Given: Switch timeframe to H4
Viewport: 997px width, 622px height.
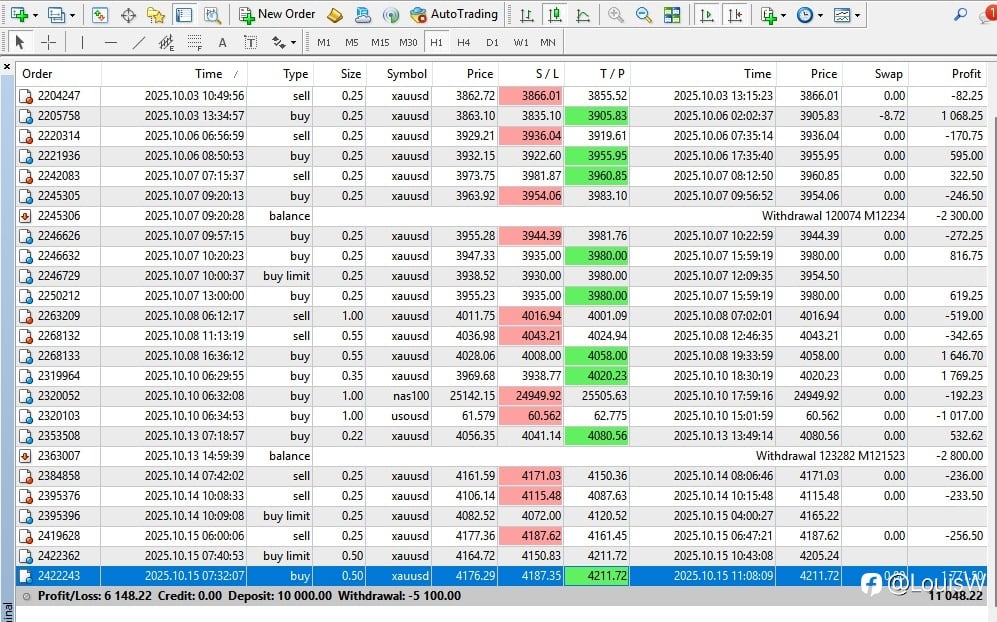Looking at the screenshot, I should click(x=464, y=43).
